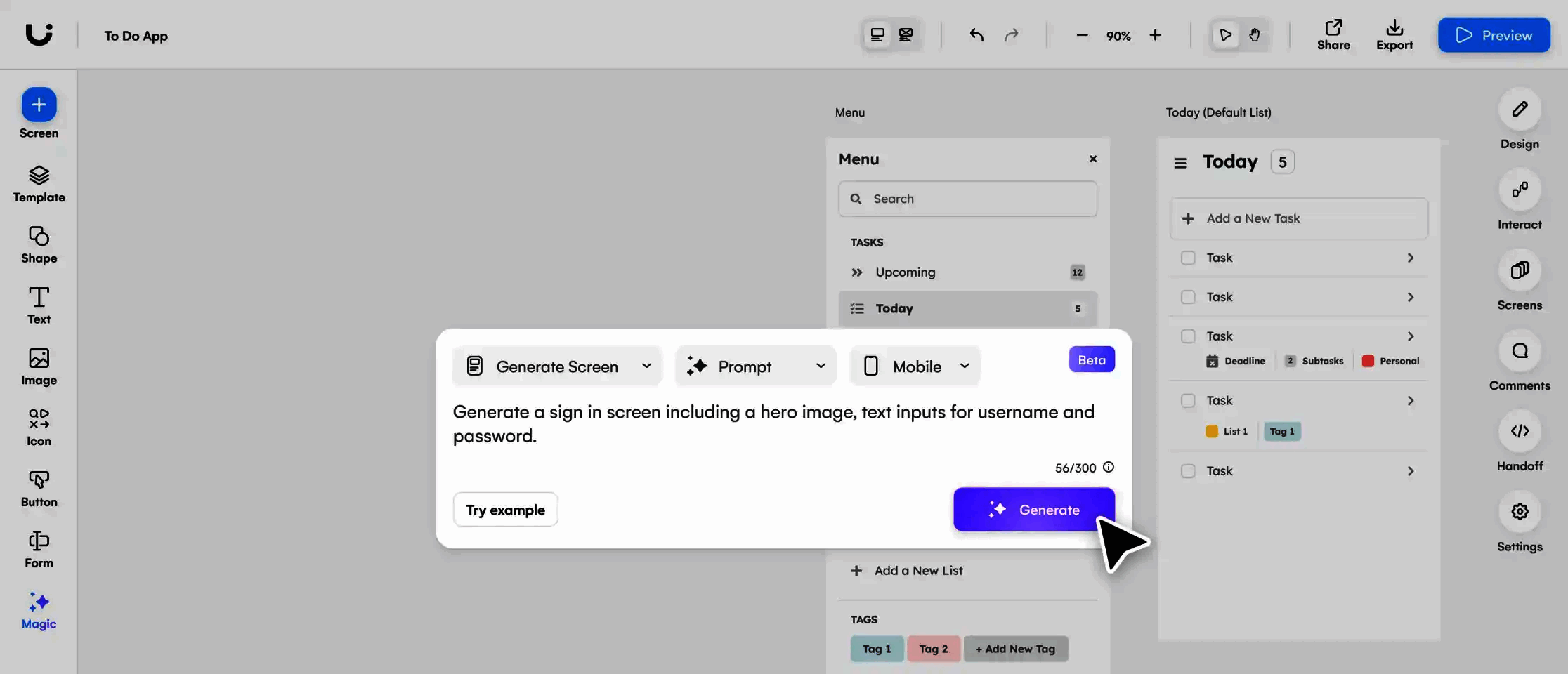Viewport: 1568px width, 674px height.
Task: Open hamburger menu next to Today heading
Action: coord(1180,163)
